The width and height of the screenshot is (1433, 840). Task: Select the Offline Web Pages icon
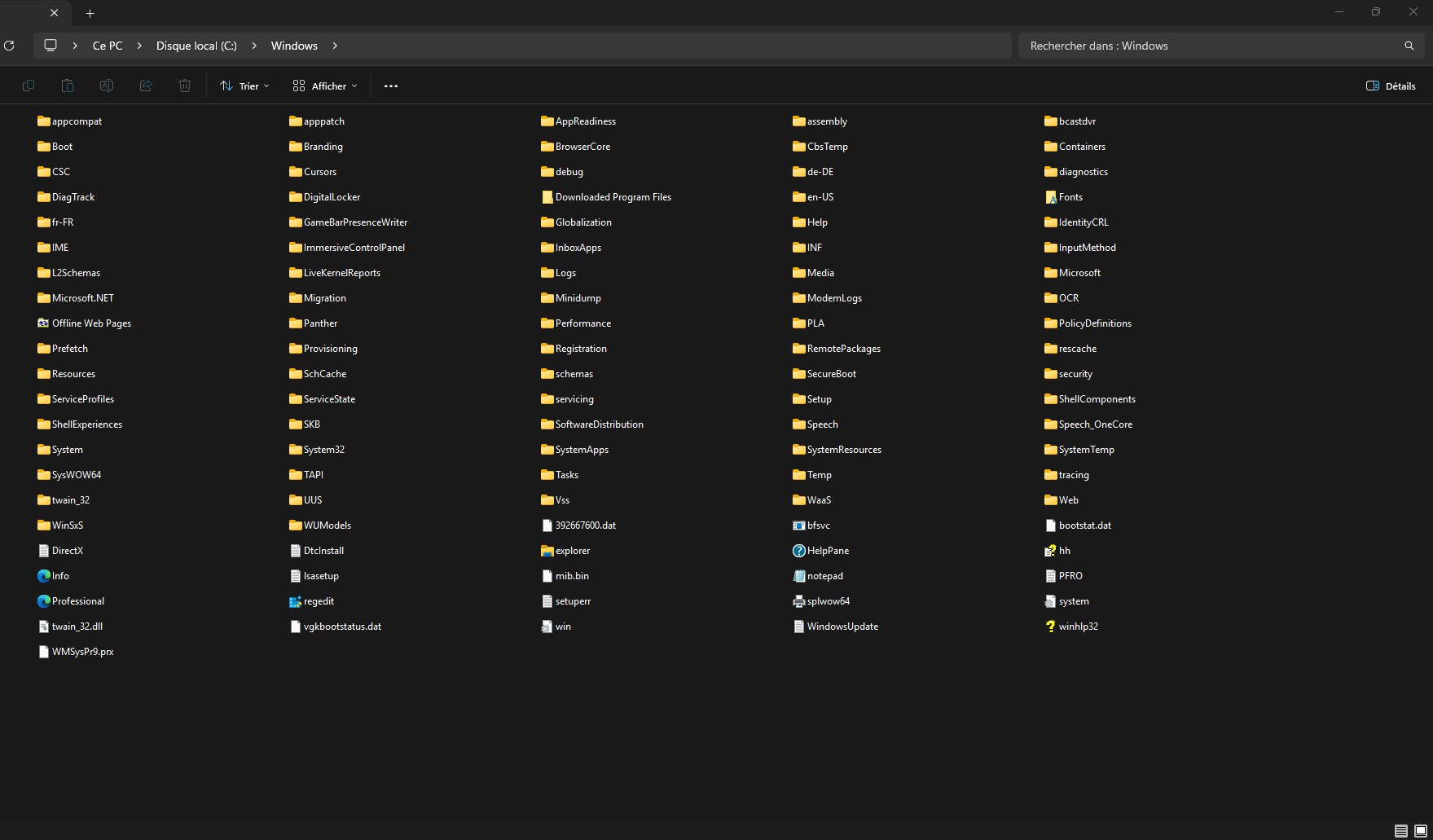tap(44, 323)
